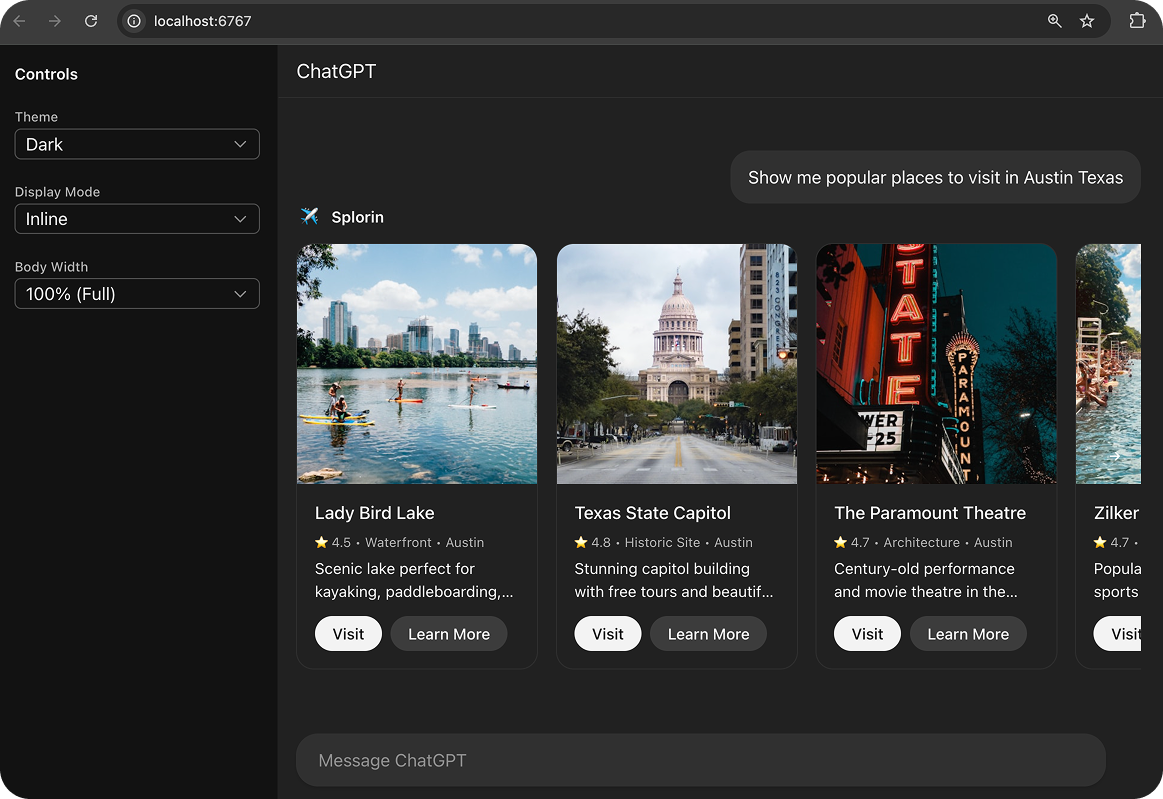Click Visit on The Paramount Theatre card

click(867, 633)
